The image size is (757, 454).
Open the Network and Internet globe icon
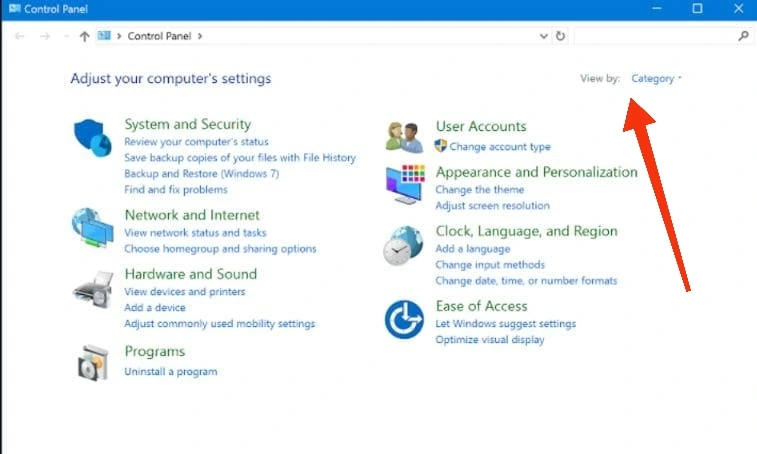click(92, 227)
